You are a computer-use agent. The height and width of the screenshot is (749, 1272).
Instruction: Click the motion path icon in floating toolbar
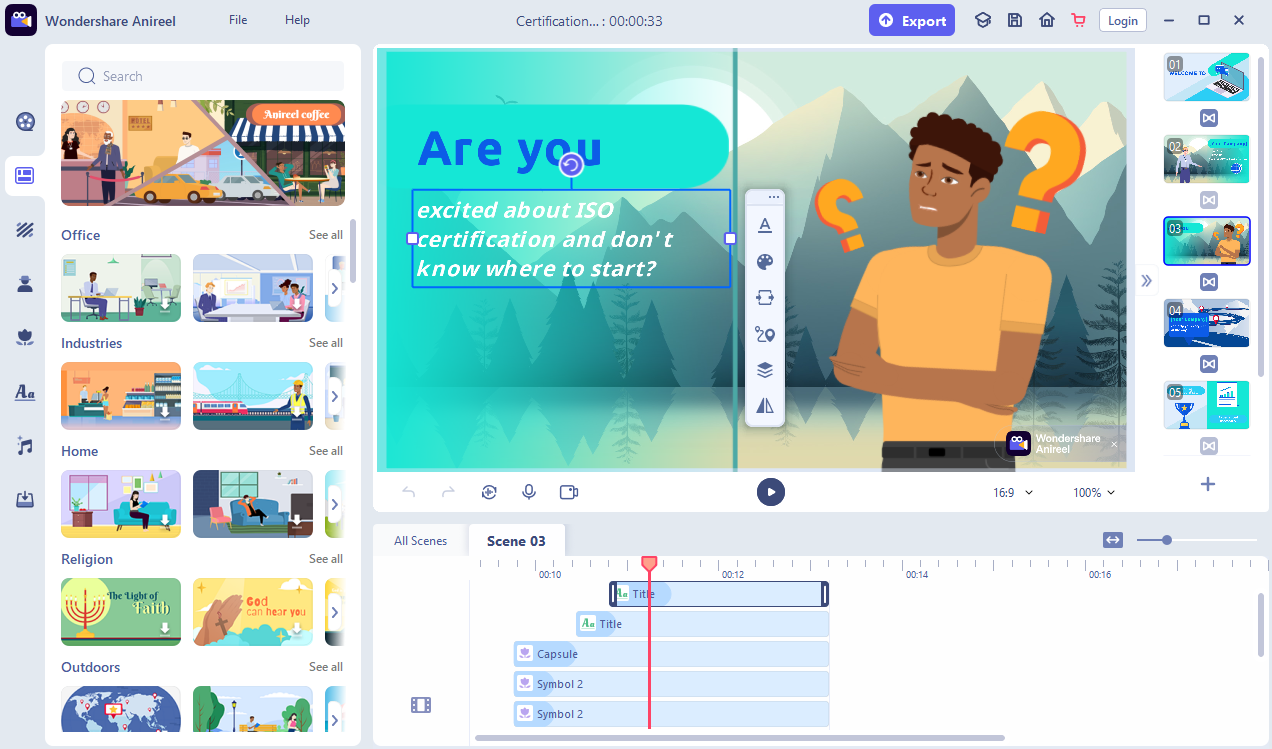[x=765, y=334]
